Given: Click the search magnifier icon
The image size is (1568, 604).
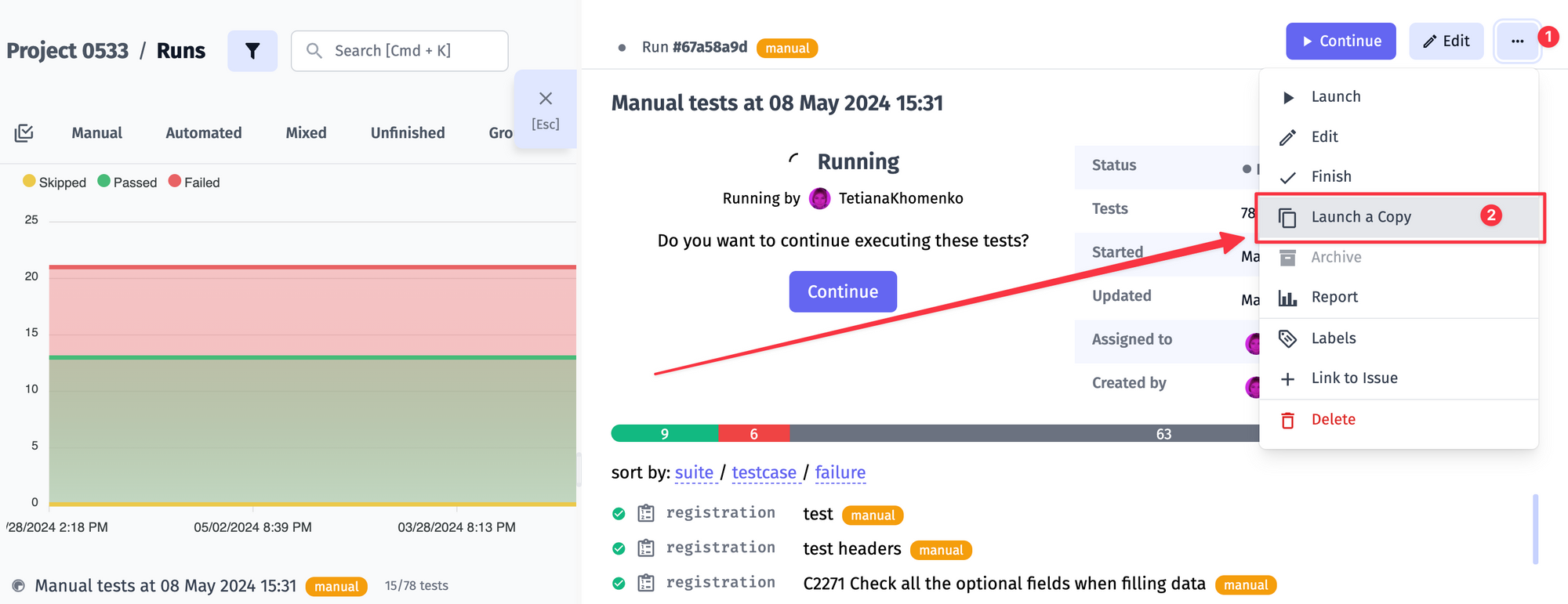Looking at the screenshot, I should tap(314, 51).
